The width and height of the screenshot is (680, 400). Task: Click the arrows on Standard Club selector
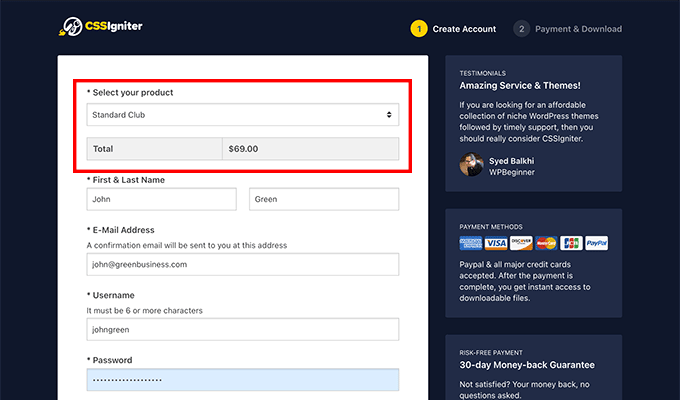coord(389,115)
